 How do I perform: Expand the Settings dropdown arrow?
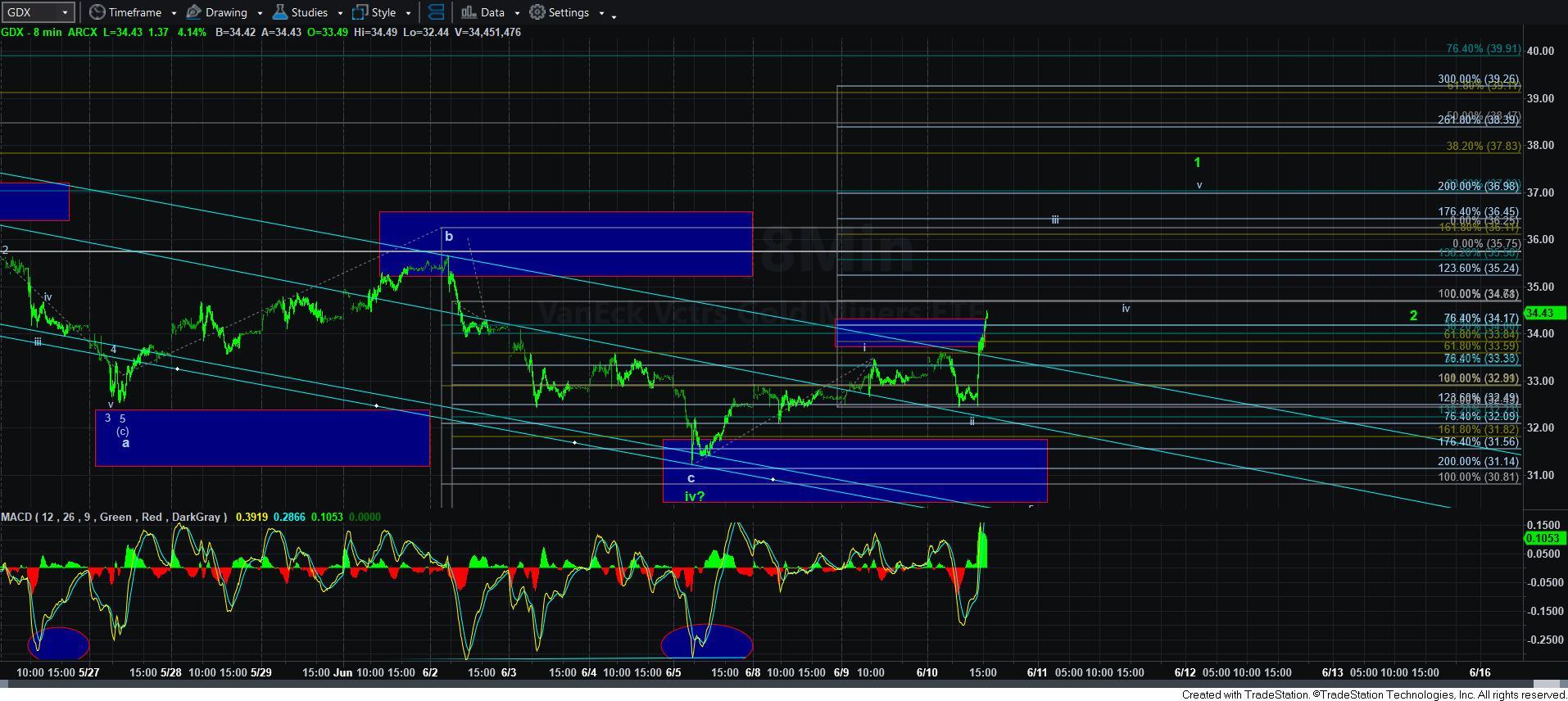pos(601,13)
